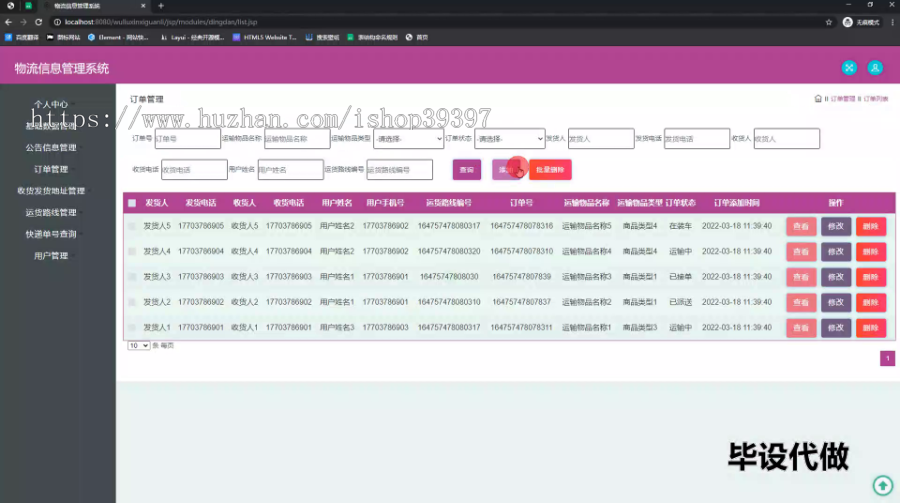The image size is (900, 503).
Task: Open 公告信息管理 in the sidebar
Action: pyautogui.click(x=51, y=148)
